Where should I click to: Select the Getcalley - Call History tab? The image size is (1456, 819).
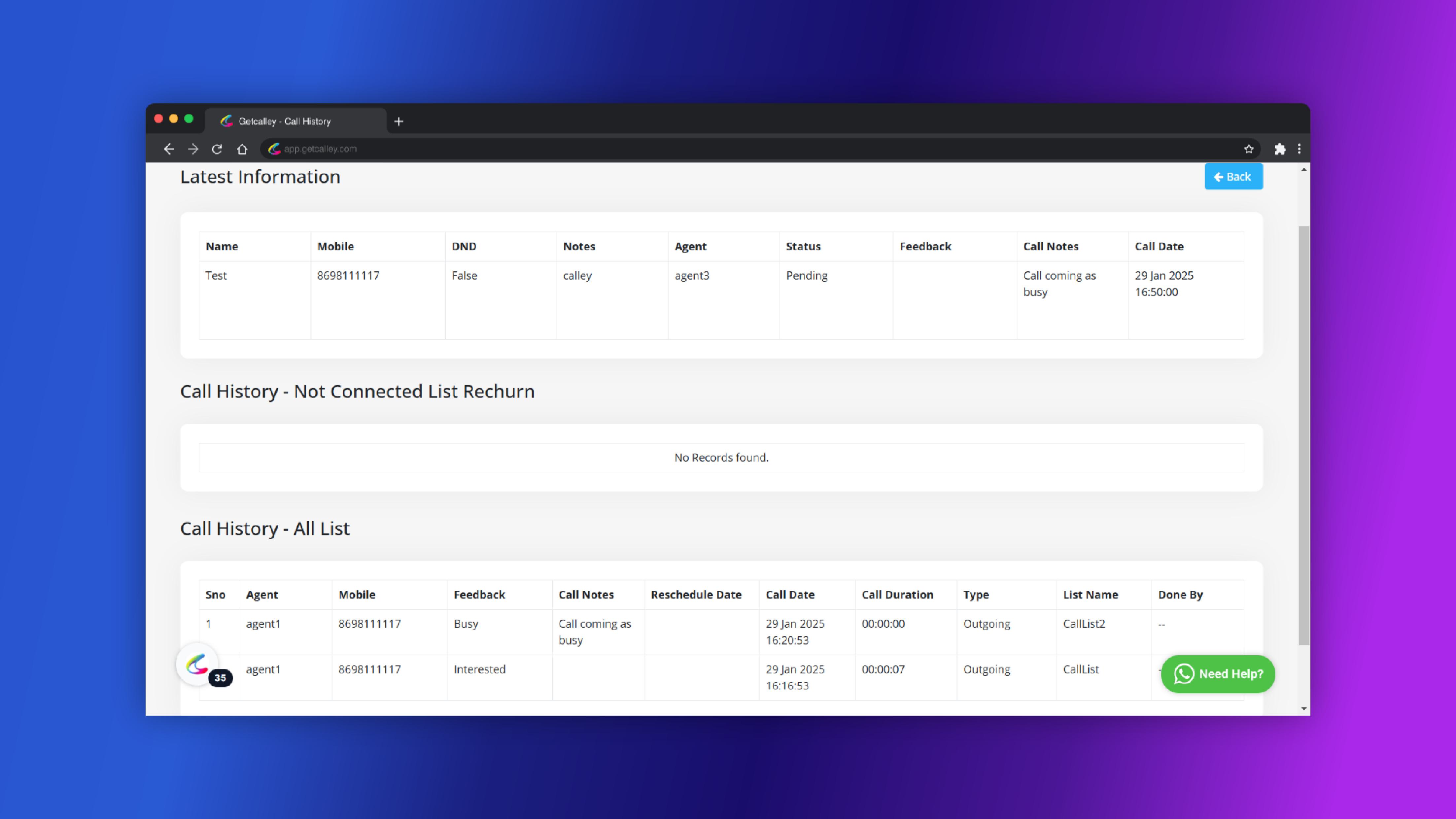click(295, 121)
